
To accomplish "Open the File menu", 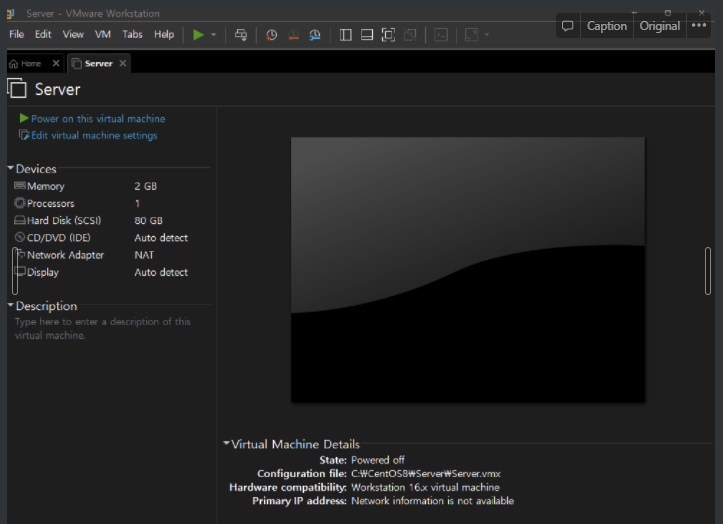I will 17,34.
